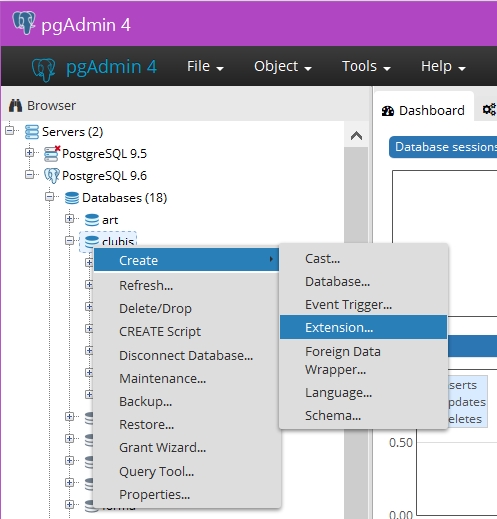Choose Schema... from the Create submenu

pos(333,416)
